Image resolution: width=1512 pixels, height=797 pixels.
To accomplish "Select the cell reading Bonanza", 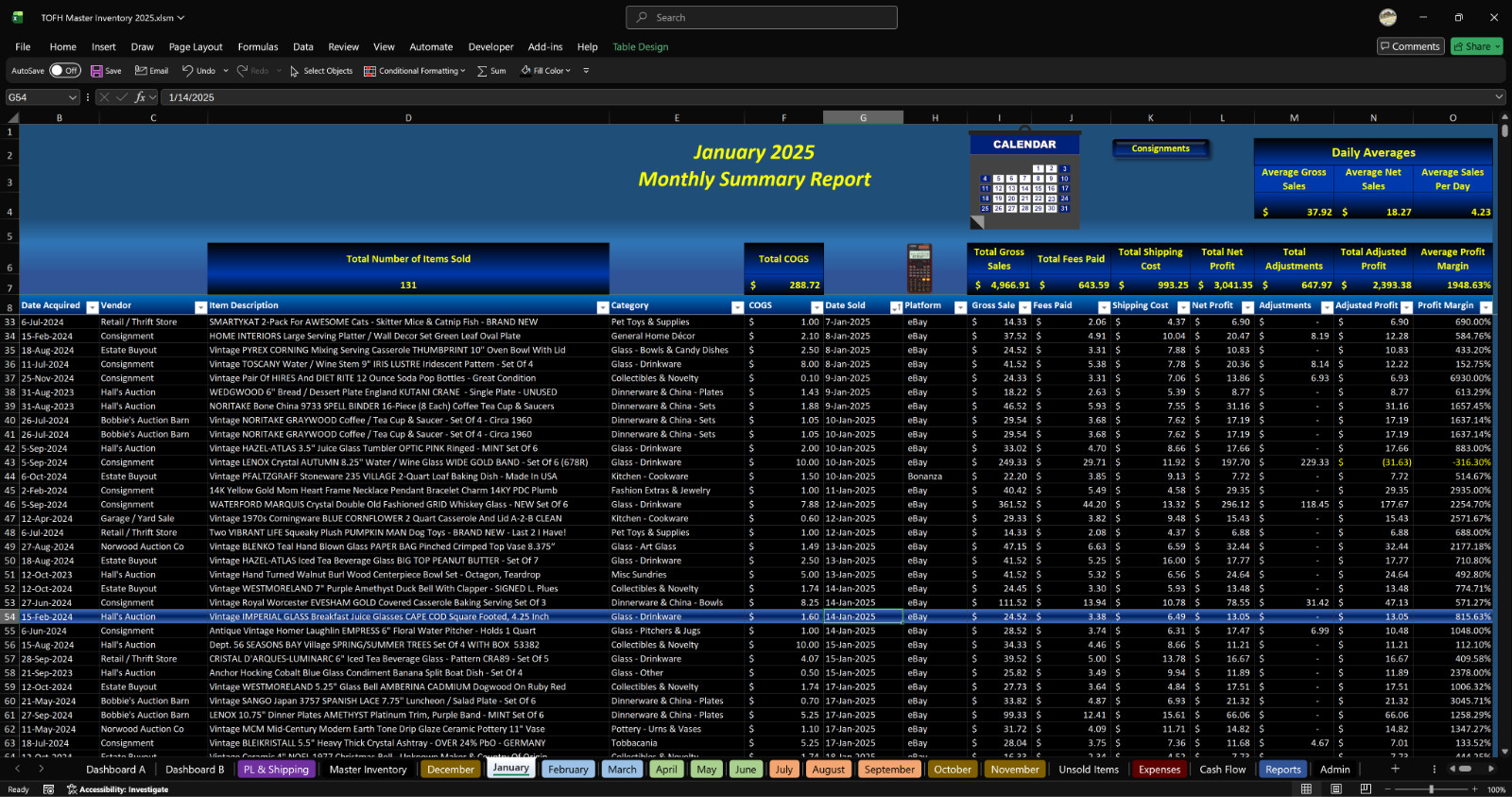I will pyautogui.click(x=935, y=476).
